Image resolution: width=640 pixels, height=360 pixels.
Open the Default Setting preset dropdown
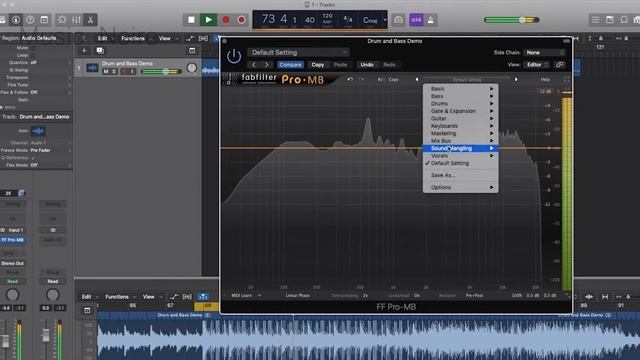pos(298,52)
